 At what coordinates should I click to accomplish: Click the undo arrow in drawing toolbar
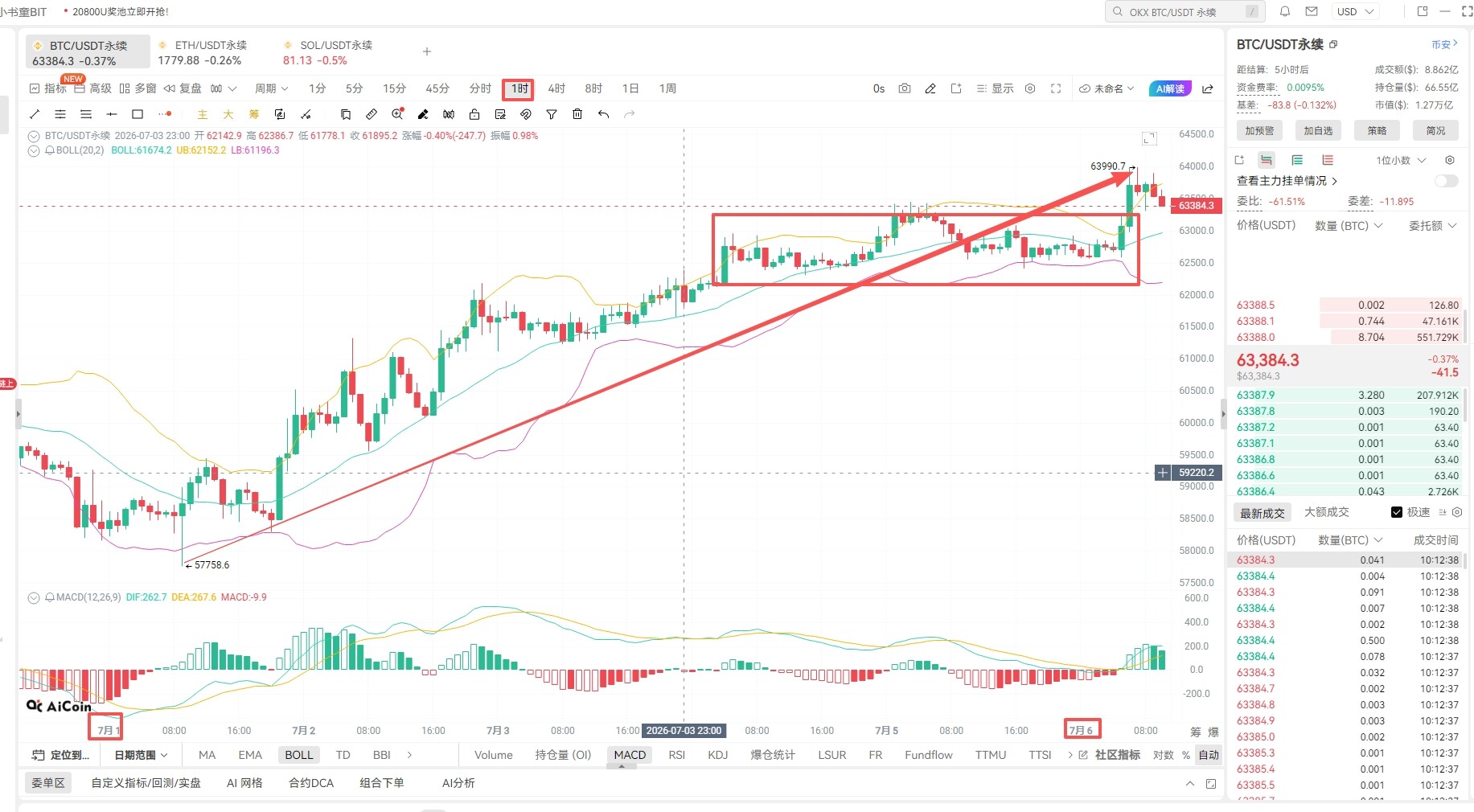click(x=603, y=114)
